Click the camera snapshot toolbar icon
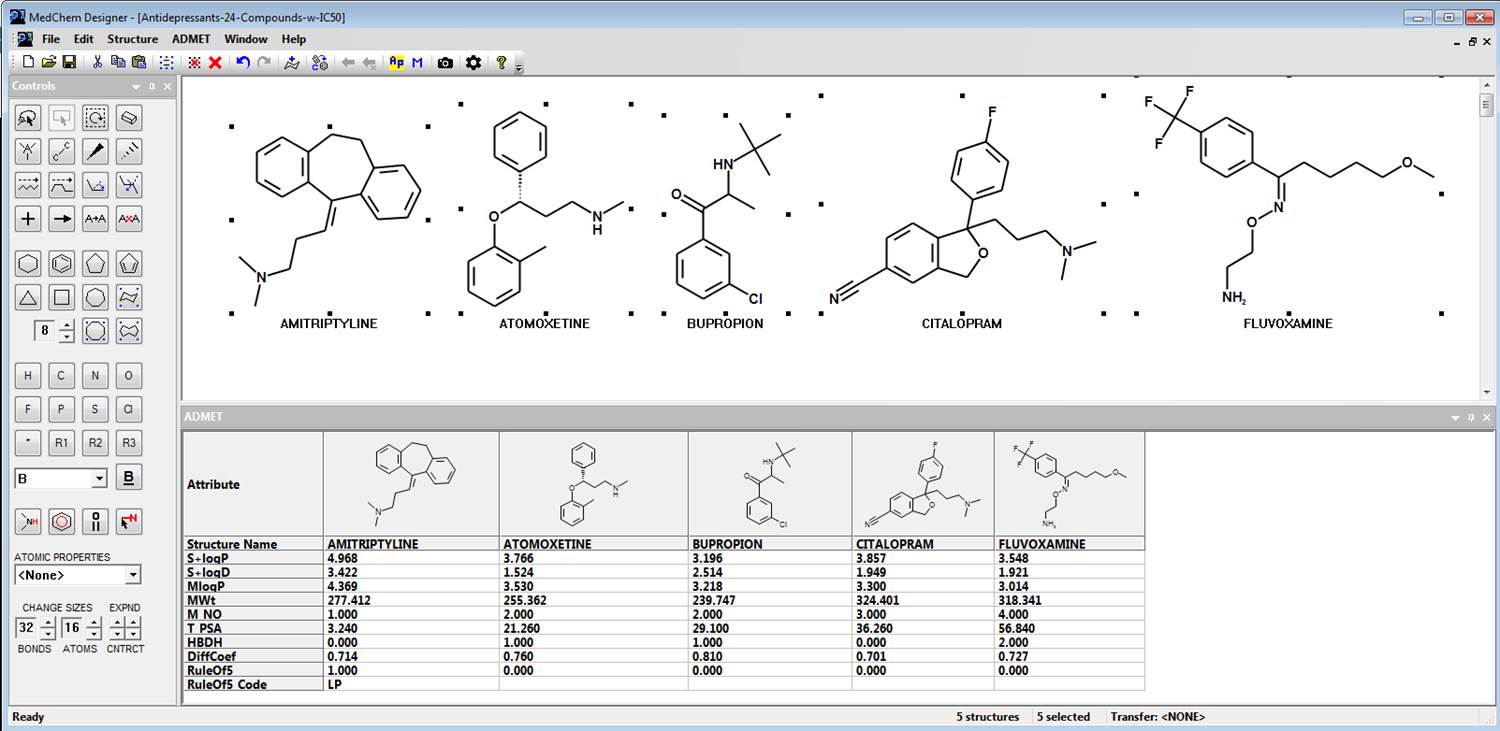The image size is (1500, 731). click(445, 63)
